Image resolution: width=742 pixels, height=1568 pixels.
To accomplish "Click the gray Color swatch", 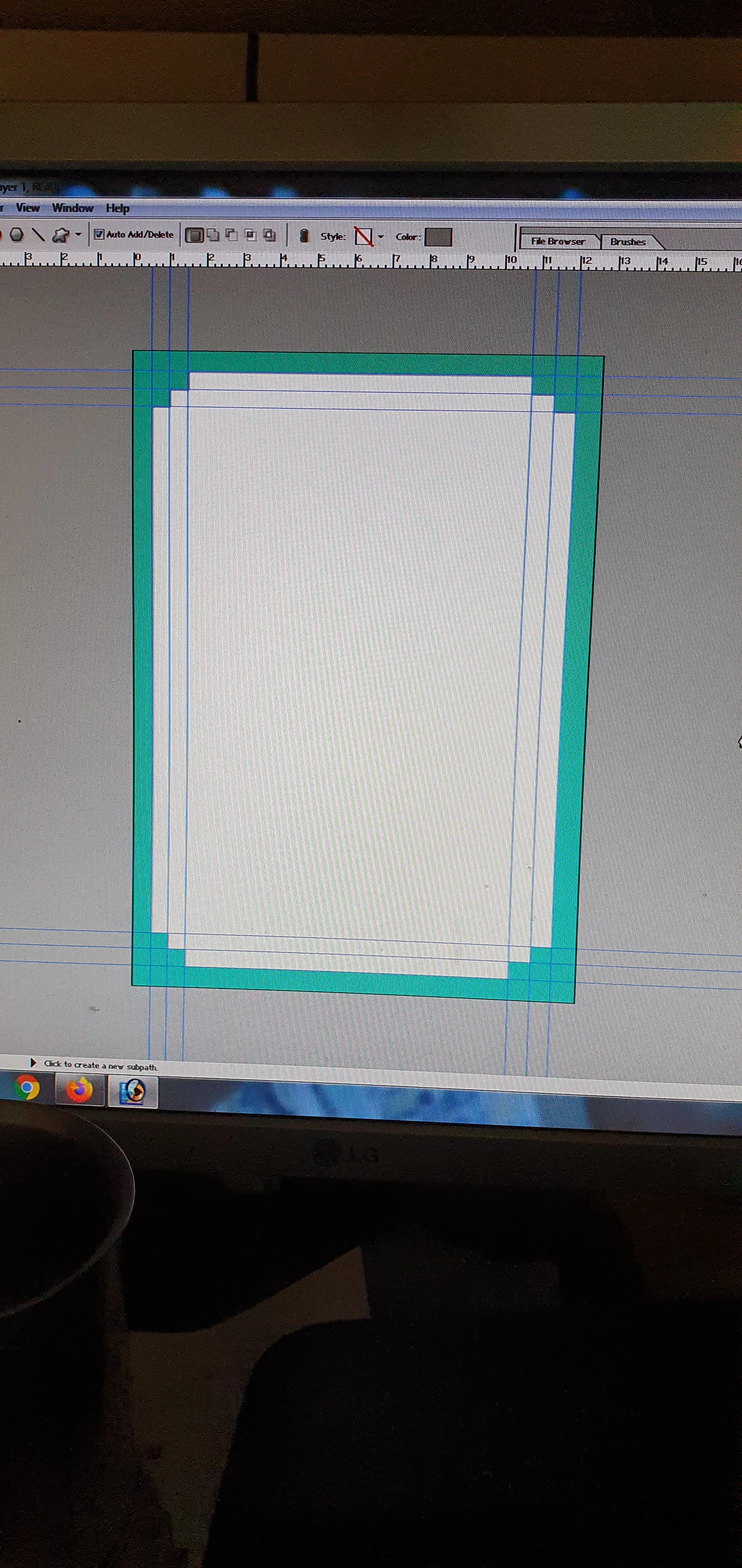I will [437, 237].
